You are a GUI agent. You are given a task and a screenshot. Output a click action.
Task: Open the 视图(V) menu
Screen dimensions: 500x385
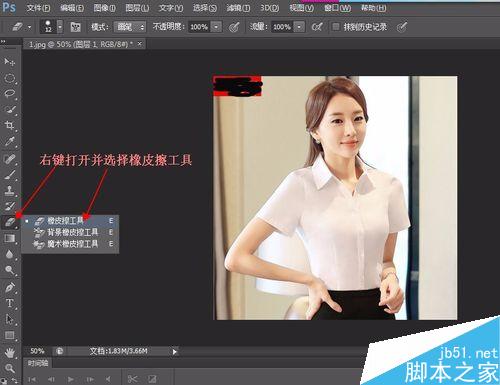pyautogui.click(x=301, y=7)
